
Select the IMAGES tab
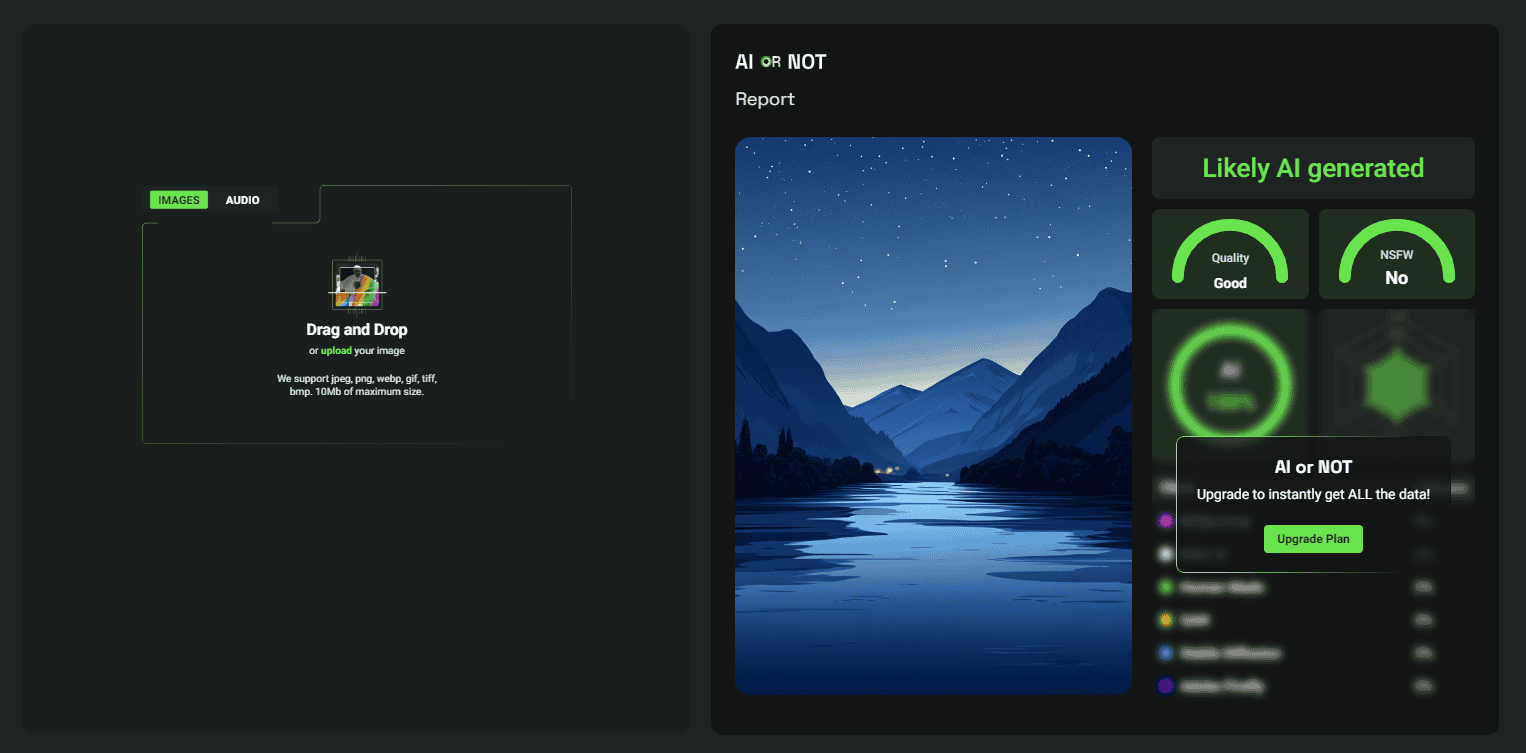tap(179, 200)
